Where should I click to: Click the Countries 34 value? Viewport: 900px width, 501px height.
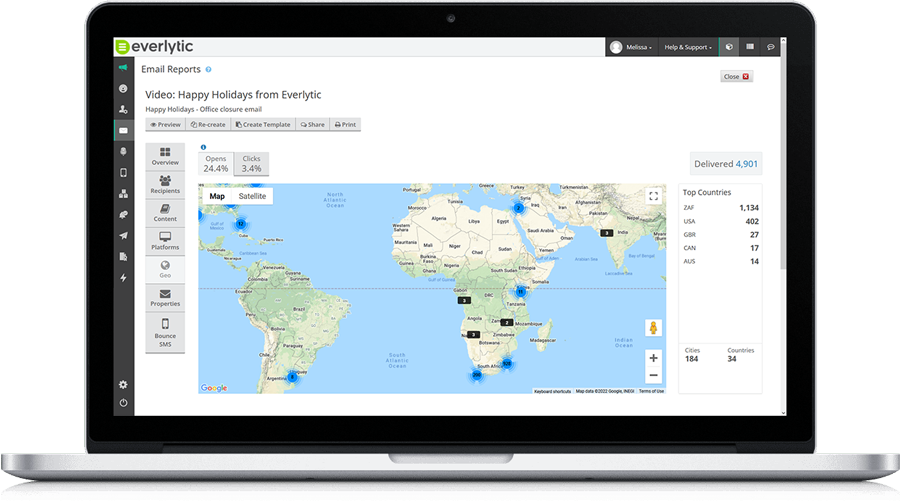(x=732, y=359)
